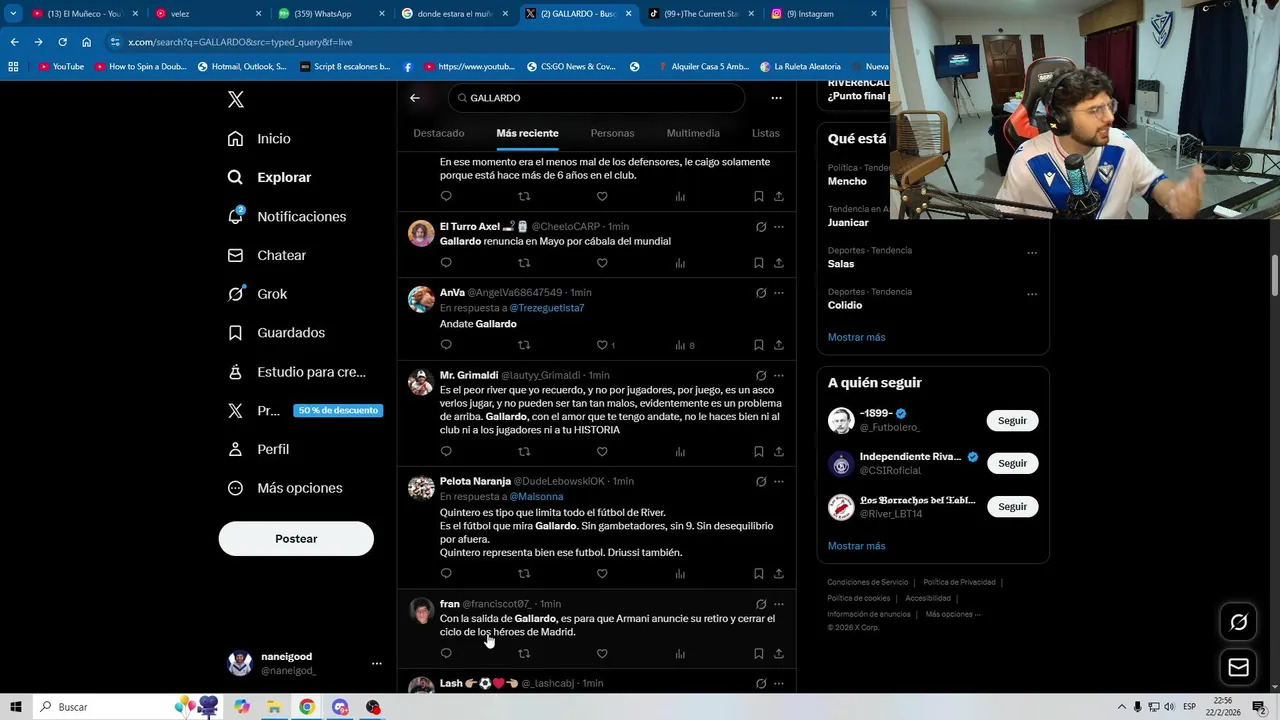Reply to El Turro Axel's tweet

446,263
